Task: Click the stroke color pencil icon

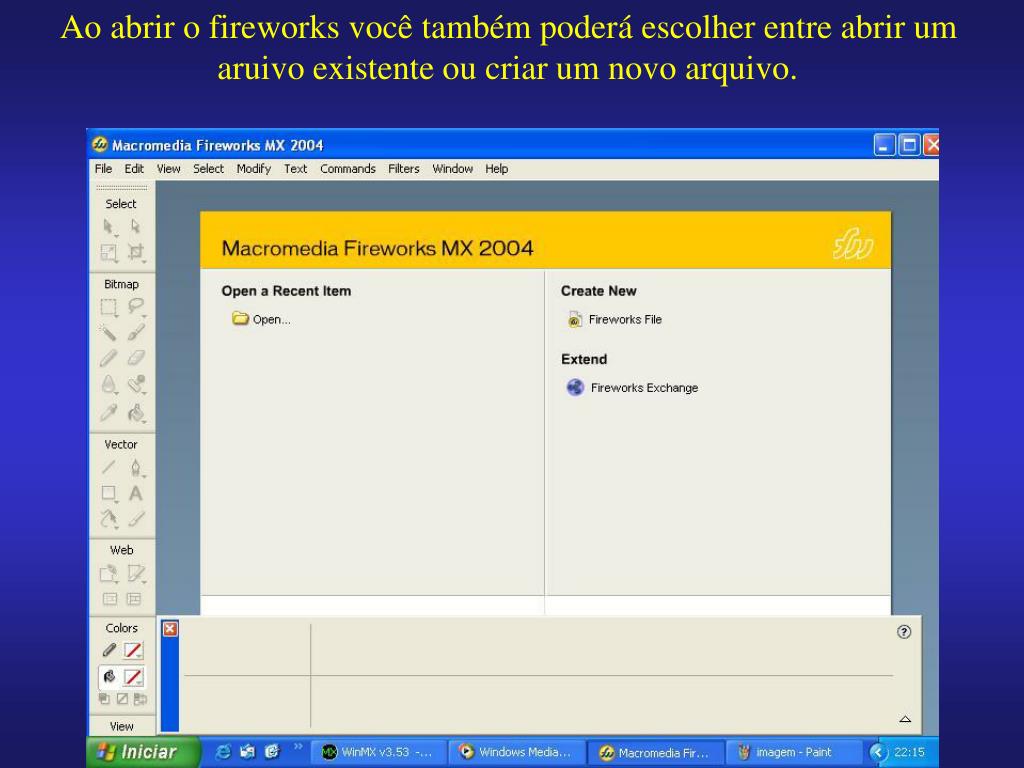Action: click(109, 650)
